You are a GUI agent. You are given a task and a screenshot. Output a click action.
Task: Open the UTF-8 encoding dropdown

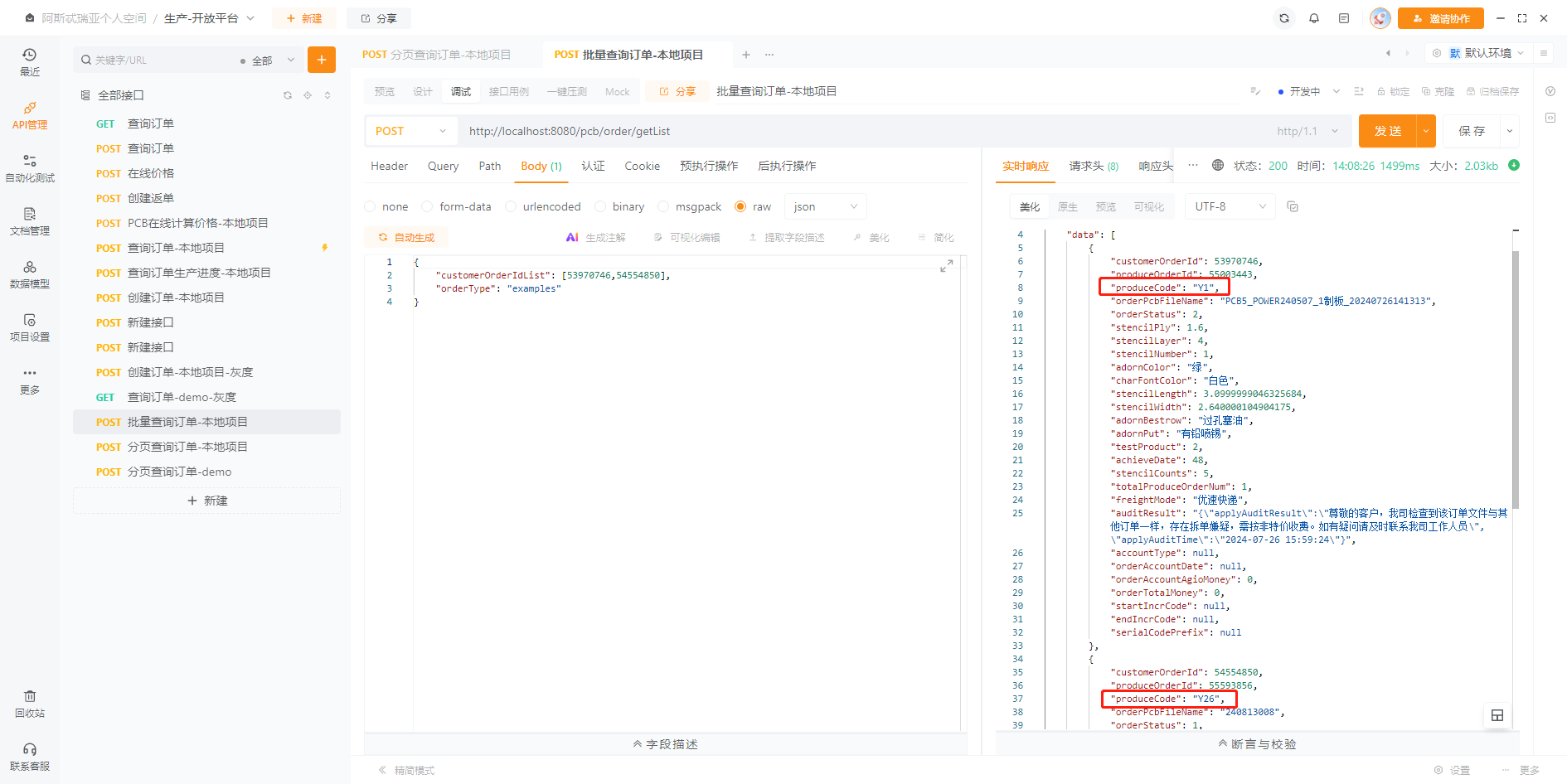[x=1230, y=206]
